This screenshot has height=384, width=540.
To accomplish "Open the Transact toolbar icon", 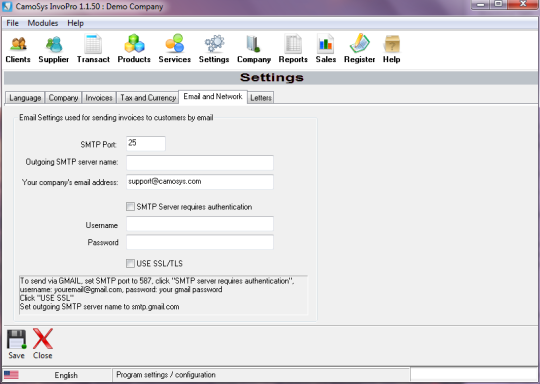I will 93,44.
